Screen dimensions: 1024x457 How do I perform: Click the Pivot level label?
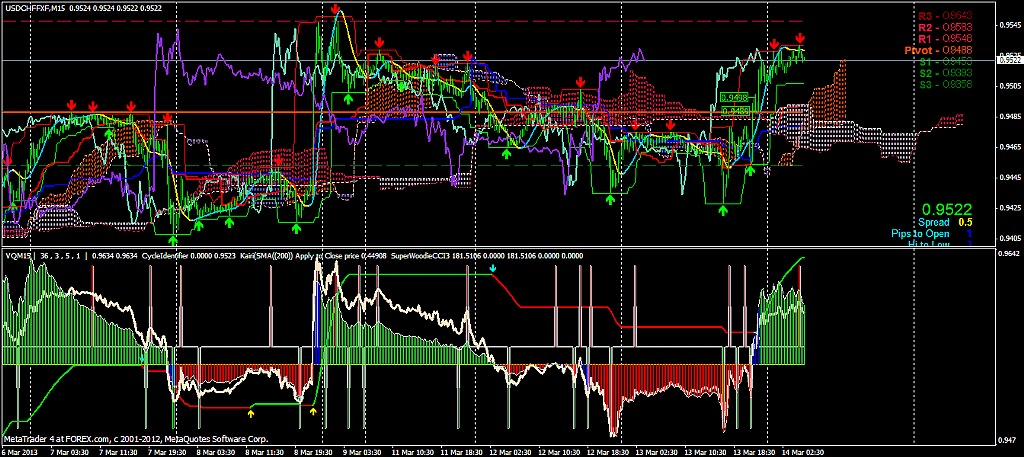tap(938, 49)
